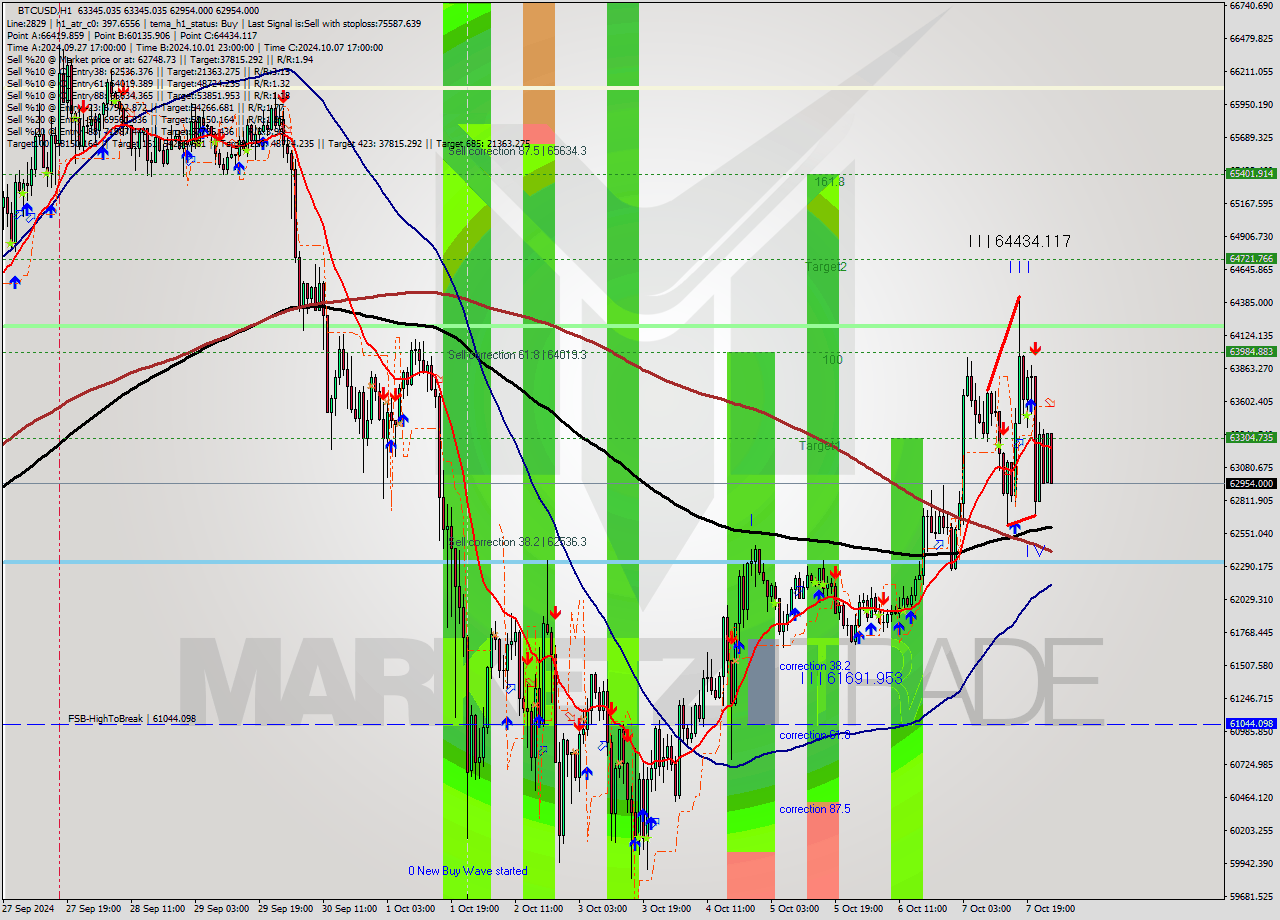This screenshot has width=1280, height=920.
Task: Click the 65401.914 green price tag
Action: coord(1251,173)
